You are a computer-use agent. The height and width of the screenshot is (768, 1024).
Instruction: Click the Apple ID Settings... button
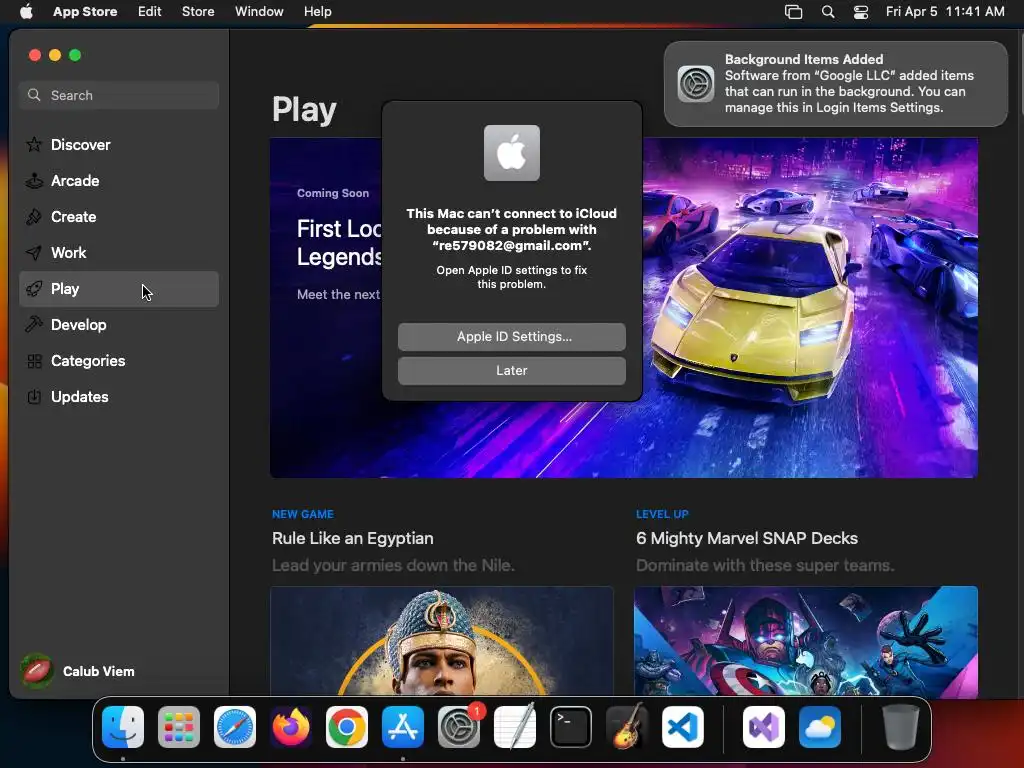coord(512,336)
